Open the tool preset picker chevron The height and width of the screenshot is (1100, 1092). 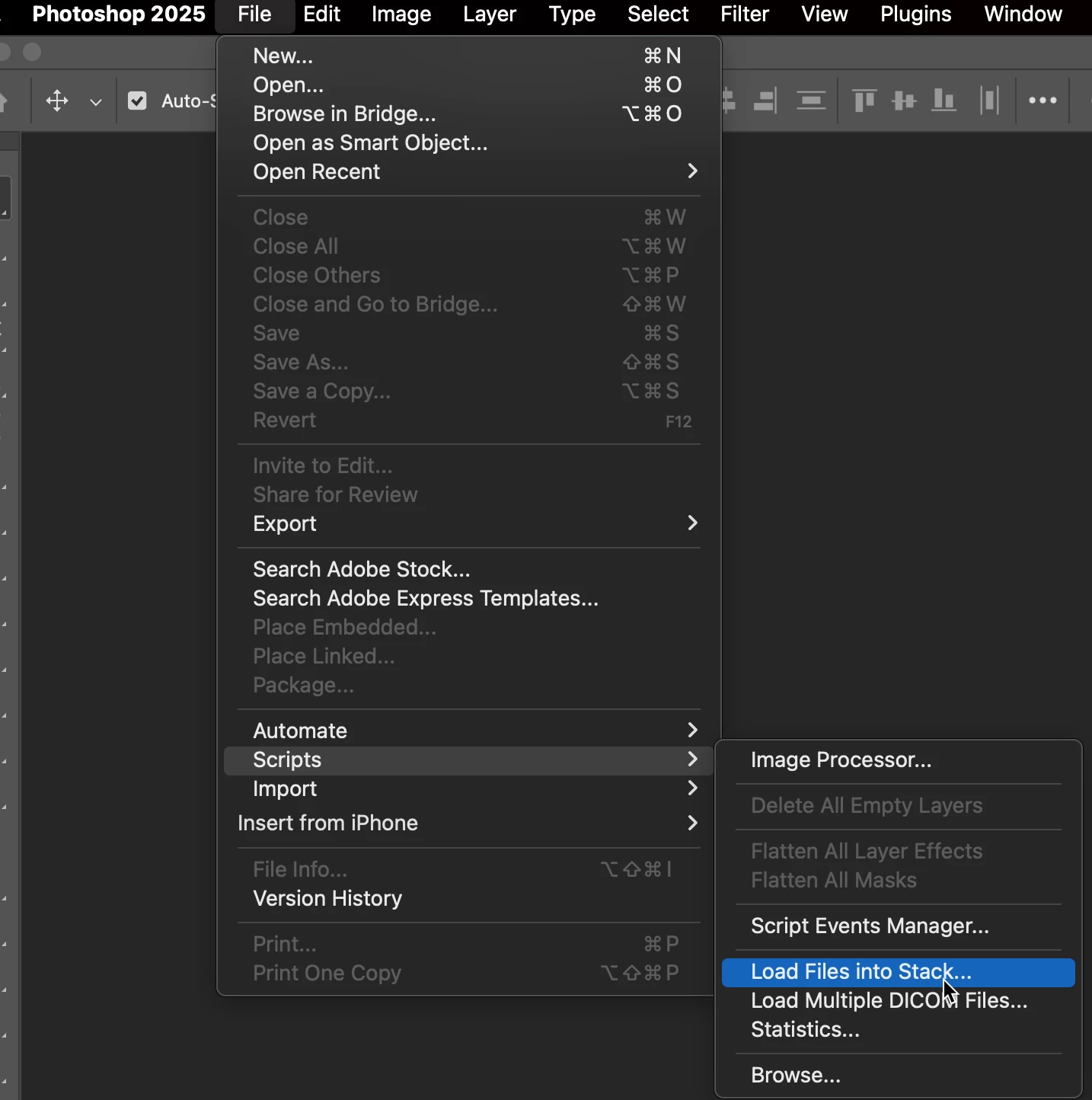(x=95, y=101)
